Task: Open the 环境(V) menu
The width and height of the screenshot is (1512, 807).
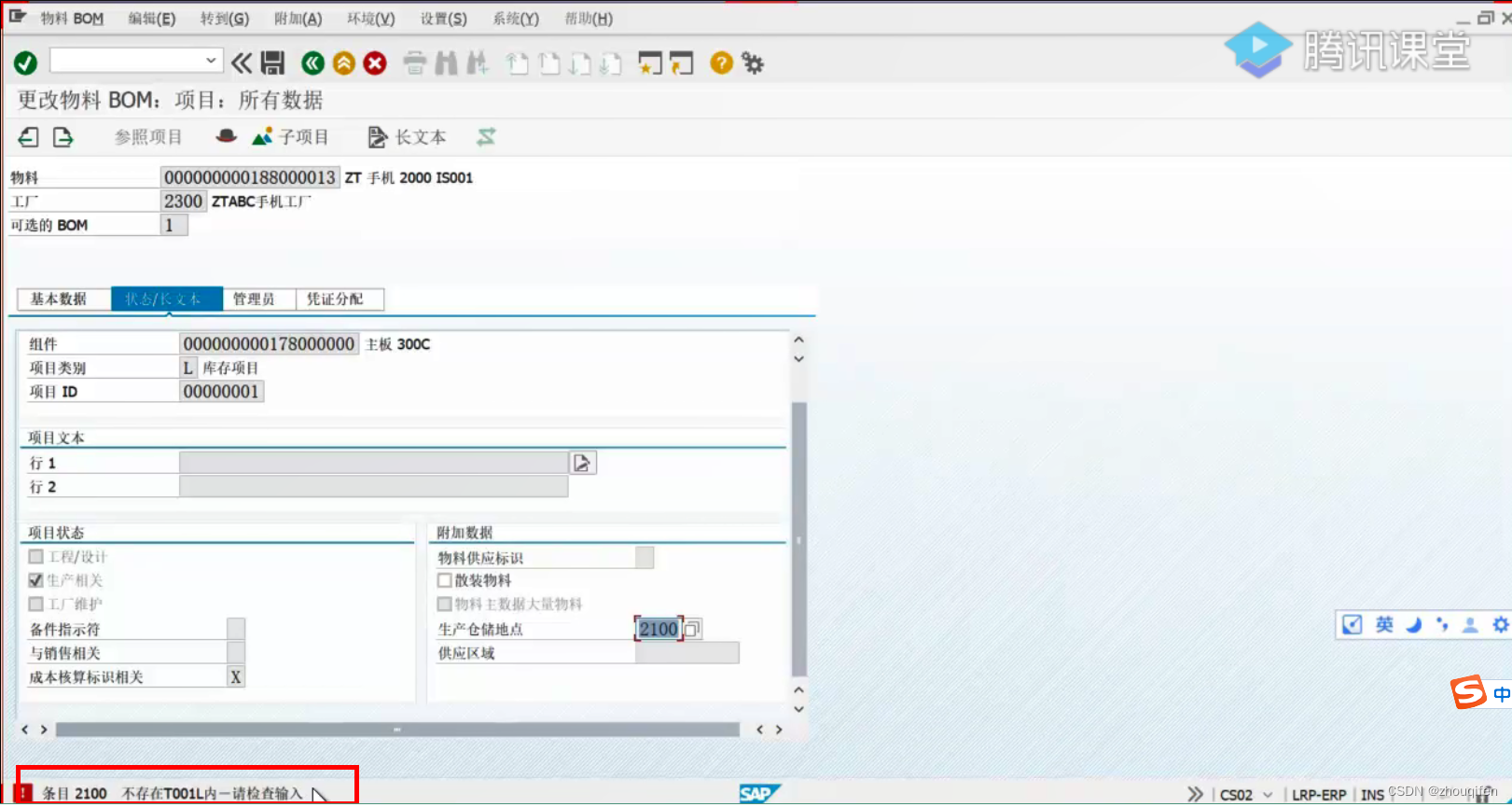Action: click(371, 19)
